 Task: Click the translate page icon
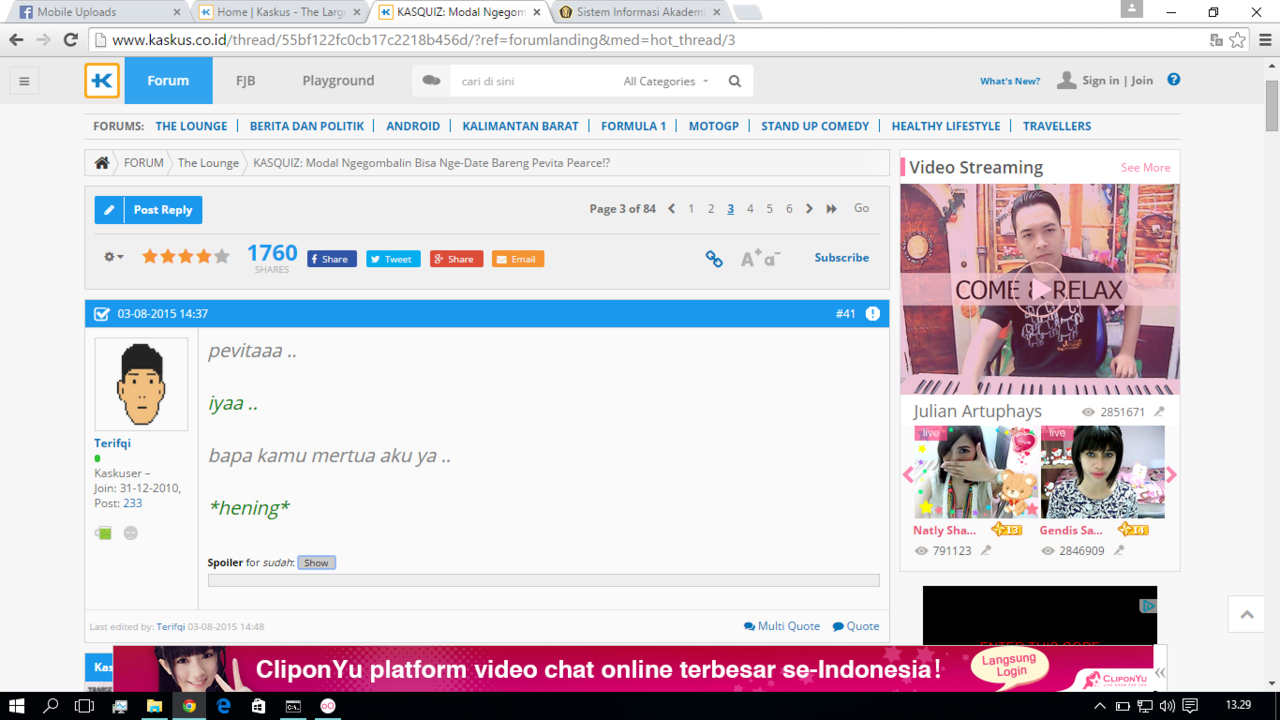pyautogui.click(x=1216, y=40)
